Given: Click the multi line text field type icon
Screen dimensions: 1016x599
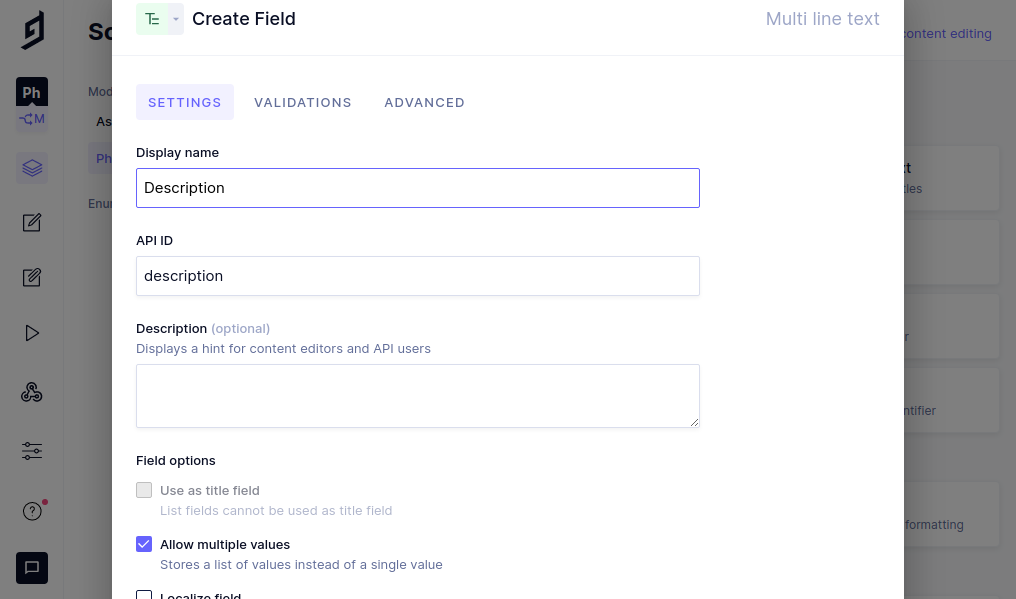Looking at the screenshot, I should pyautogui.click(x=152, y=19).
